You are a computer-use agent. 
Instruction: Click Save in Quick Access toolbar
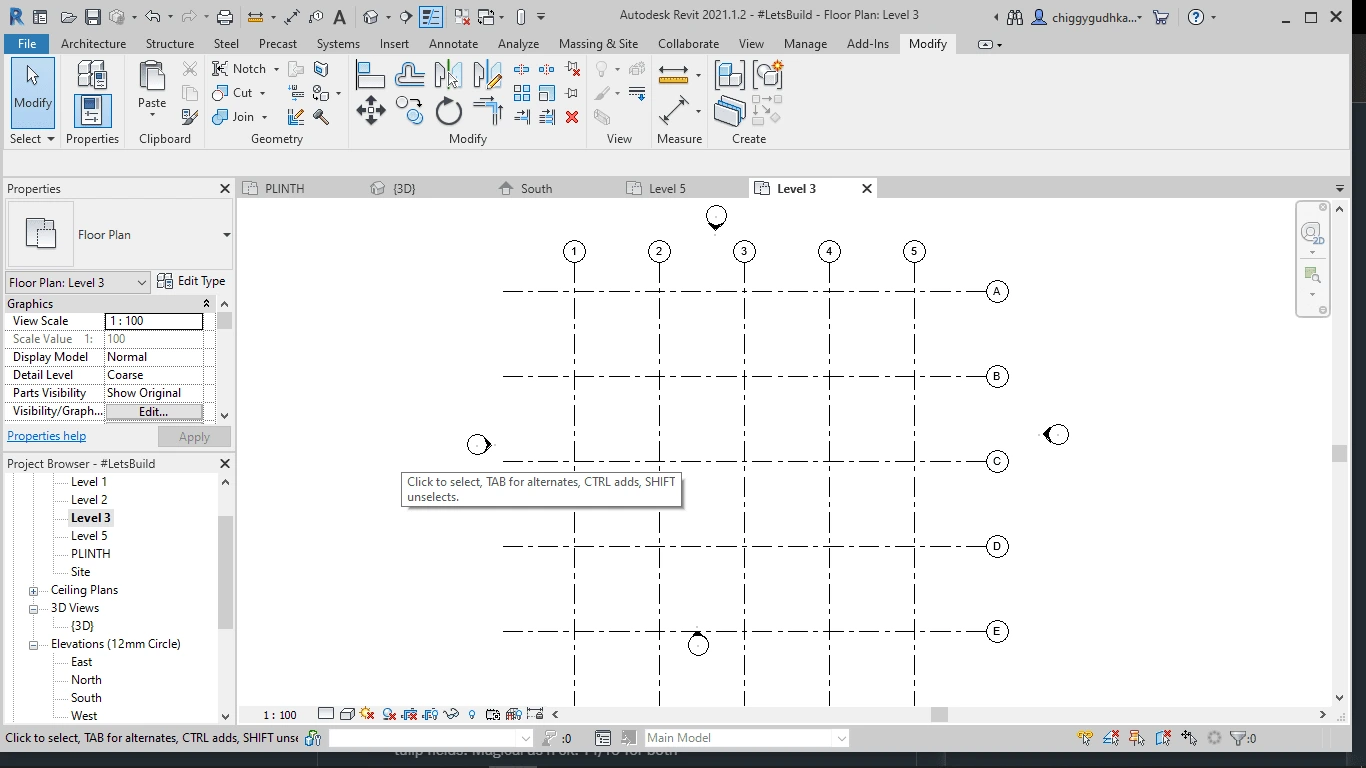(93, 17)
